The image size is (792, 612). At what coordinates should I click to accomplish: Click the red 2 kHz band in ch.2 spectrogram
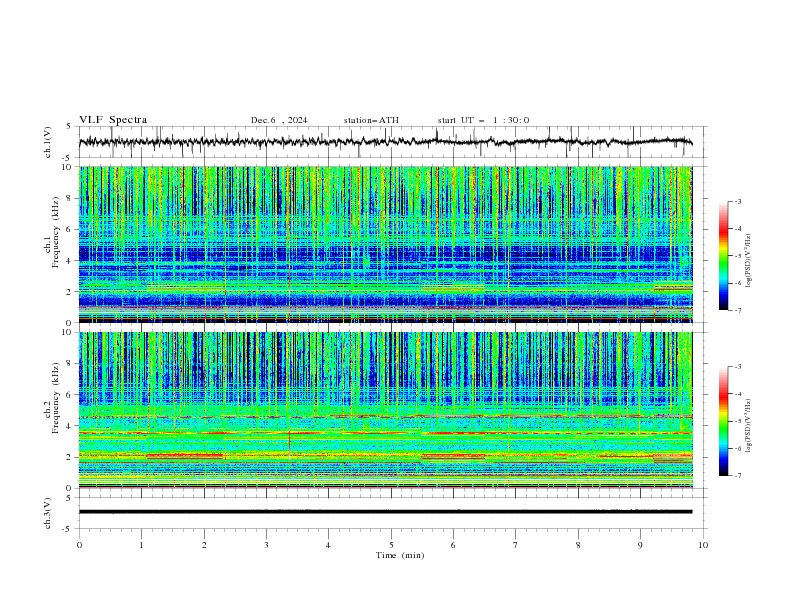tap(185, 456)
